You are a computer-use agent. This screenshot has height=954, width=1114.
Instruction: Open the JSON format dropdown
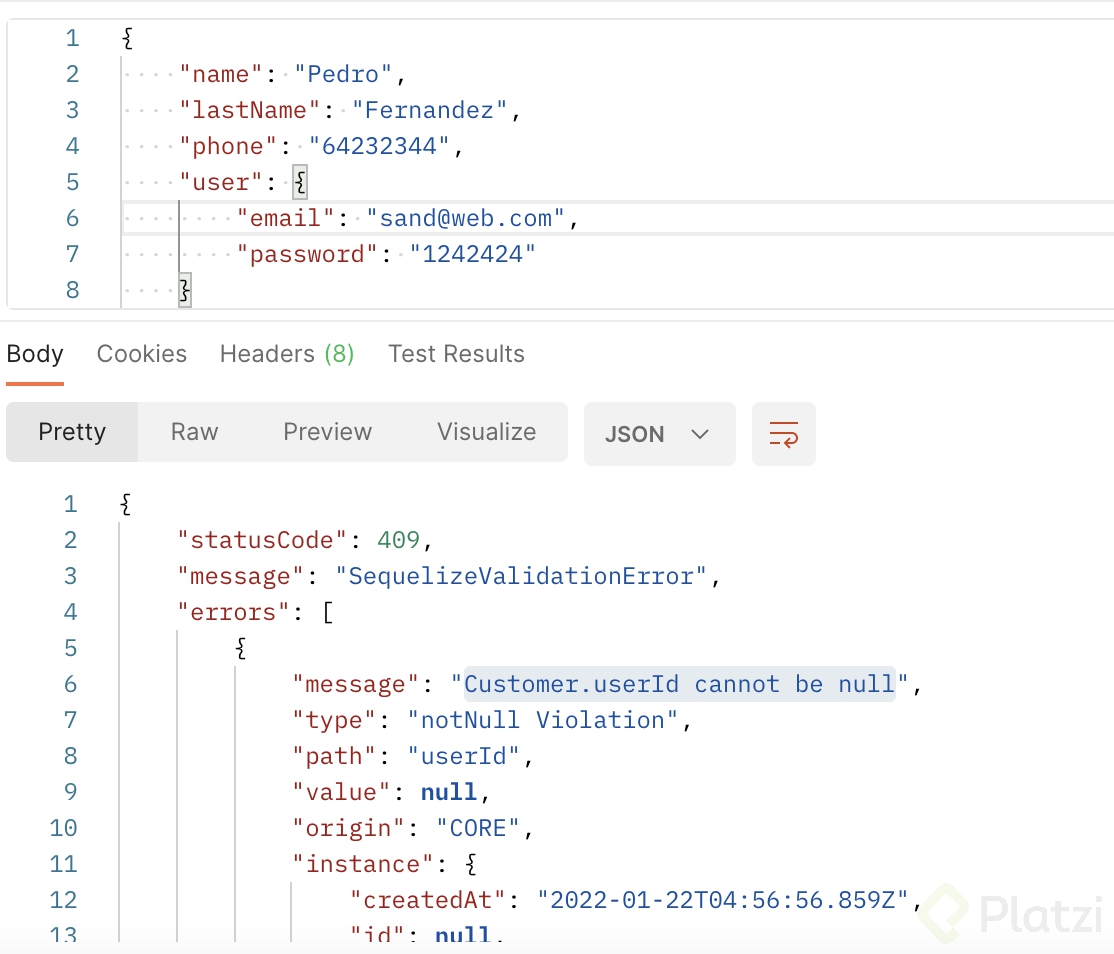pos(659,434)
